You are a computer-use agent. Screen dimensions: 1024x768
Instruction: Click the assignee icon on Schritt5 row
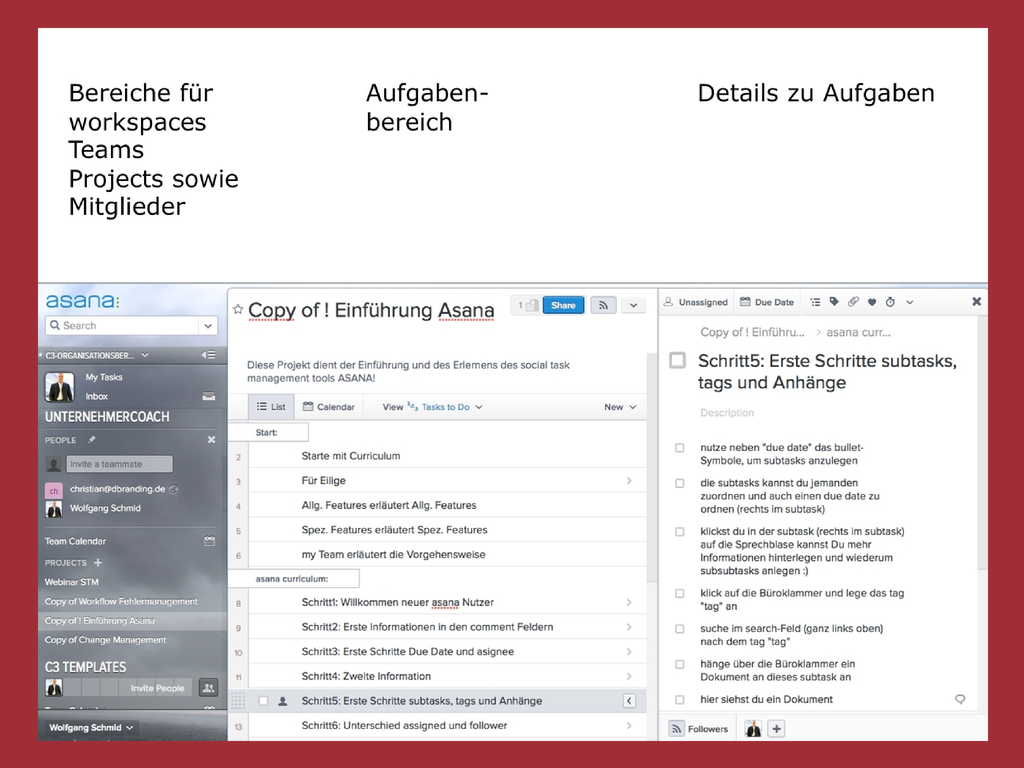coord(283,701)
